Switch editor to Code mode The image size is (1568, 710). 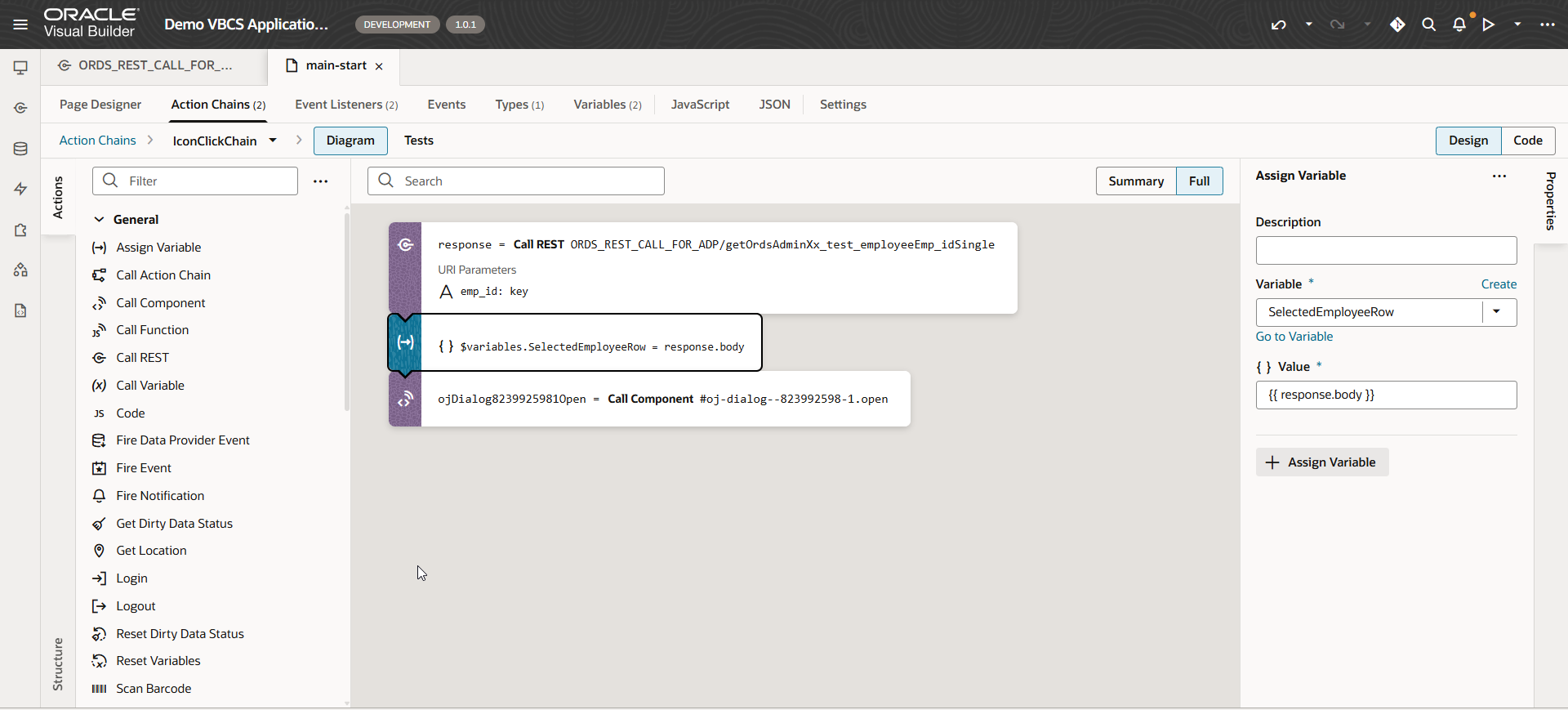1527,141
